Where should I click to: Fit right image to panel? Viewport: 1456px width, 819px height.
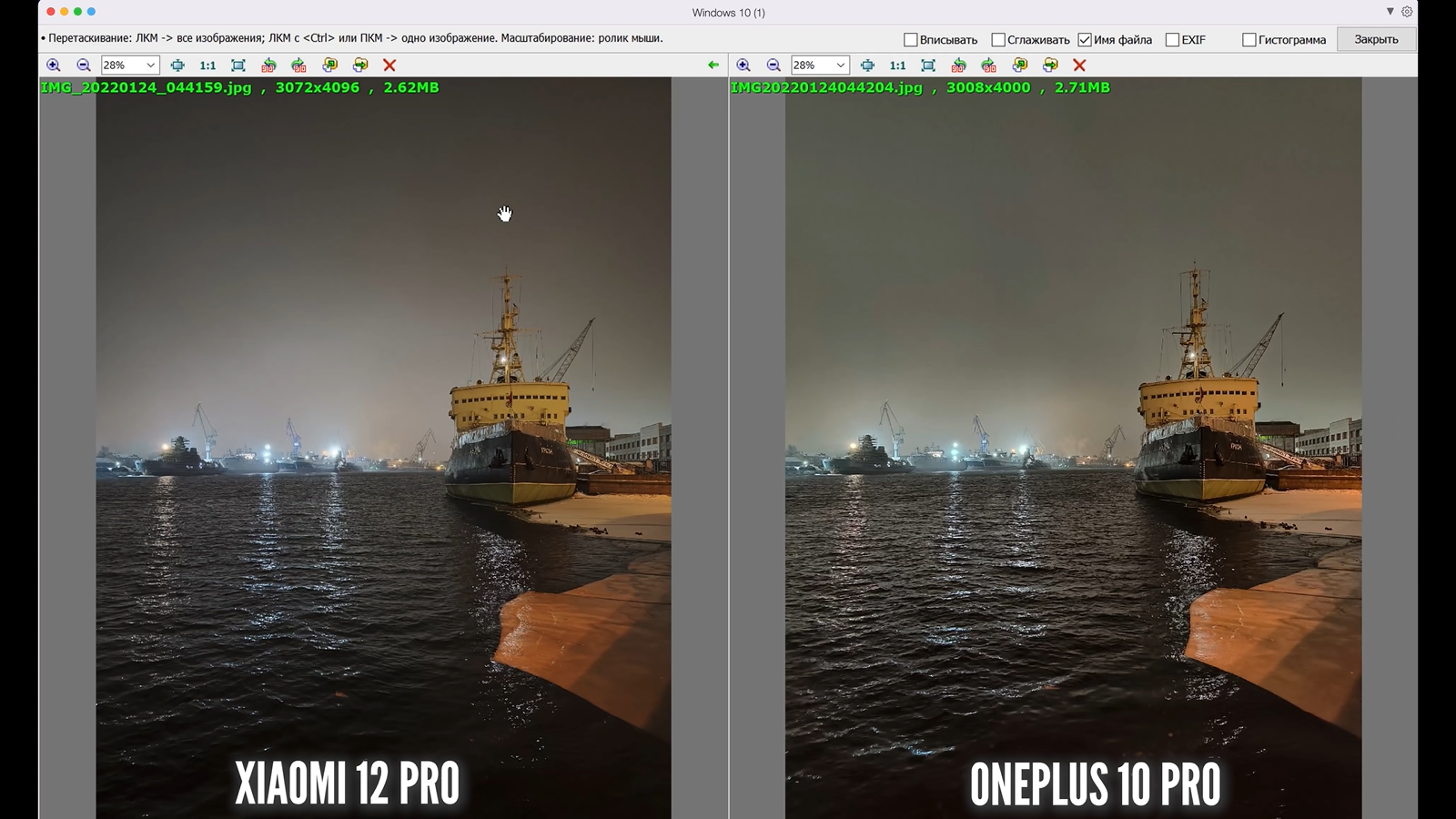click(x=928, y=66)
